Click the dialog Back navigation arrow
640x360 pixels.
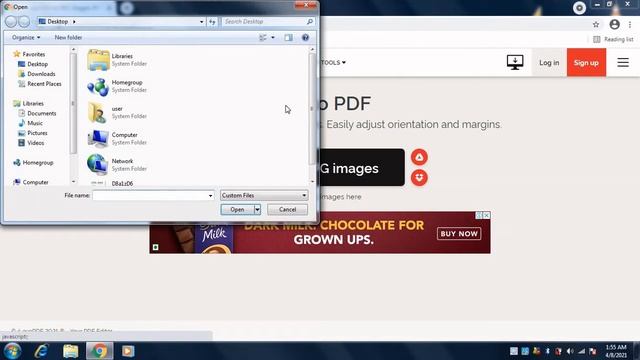(11, 22)
